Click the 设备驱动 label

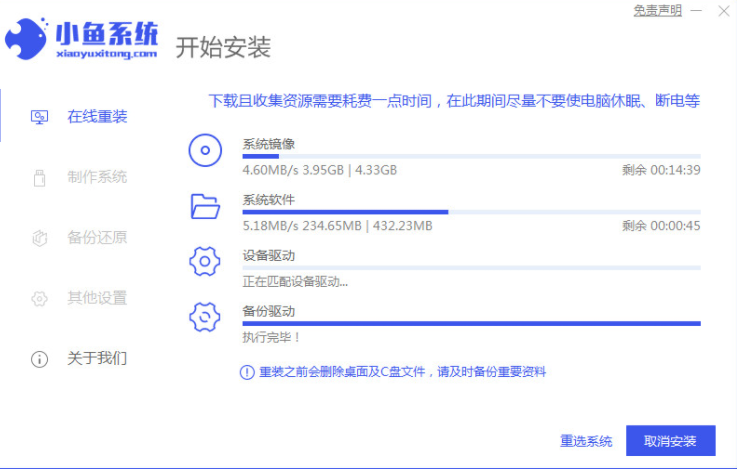pos(268,256)
